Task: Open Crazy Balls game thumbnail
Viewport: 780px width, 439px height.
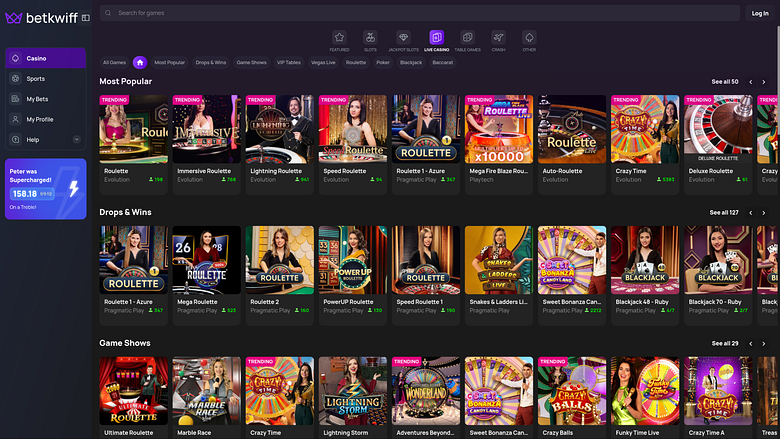Action: point(572,391)
